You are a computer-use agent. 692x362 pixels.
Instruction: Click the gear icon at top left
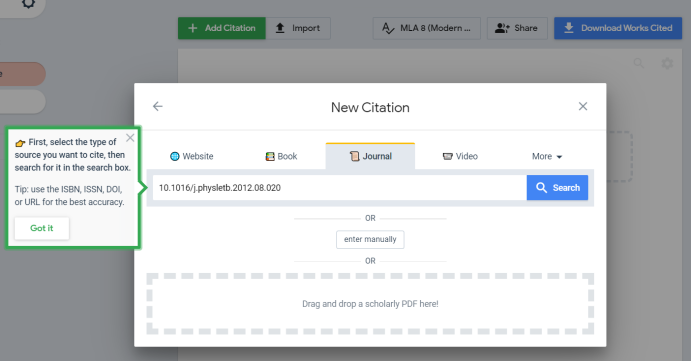(x=28, y=4)
